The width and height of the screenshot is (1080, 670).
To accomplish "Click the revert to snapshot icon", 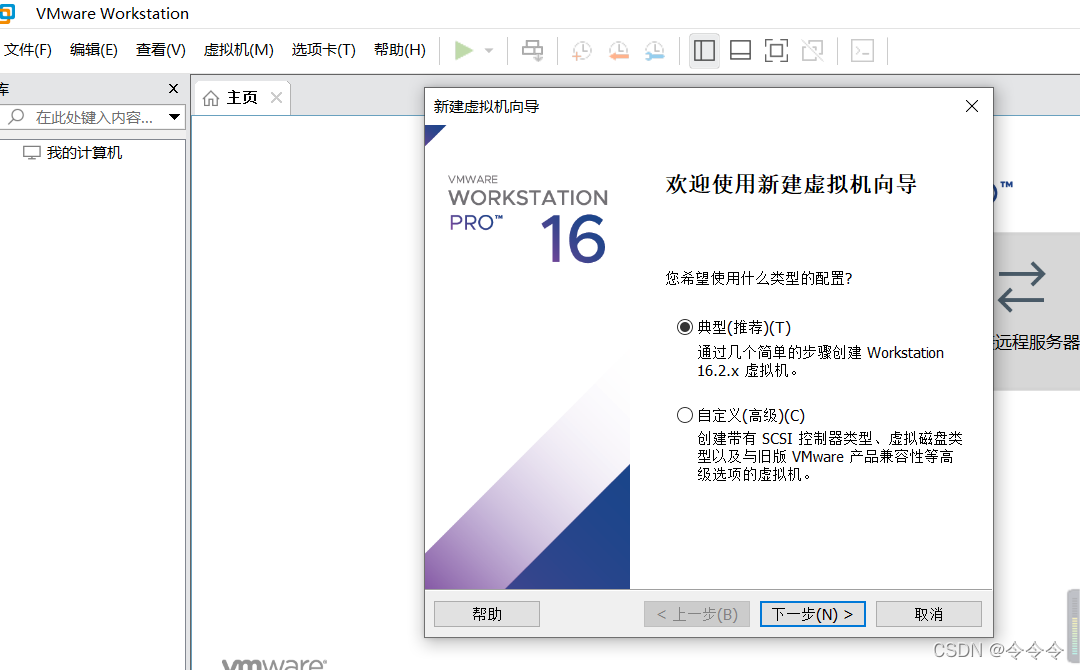I will (x=618, y=50).
